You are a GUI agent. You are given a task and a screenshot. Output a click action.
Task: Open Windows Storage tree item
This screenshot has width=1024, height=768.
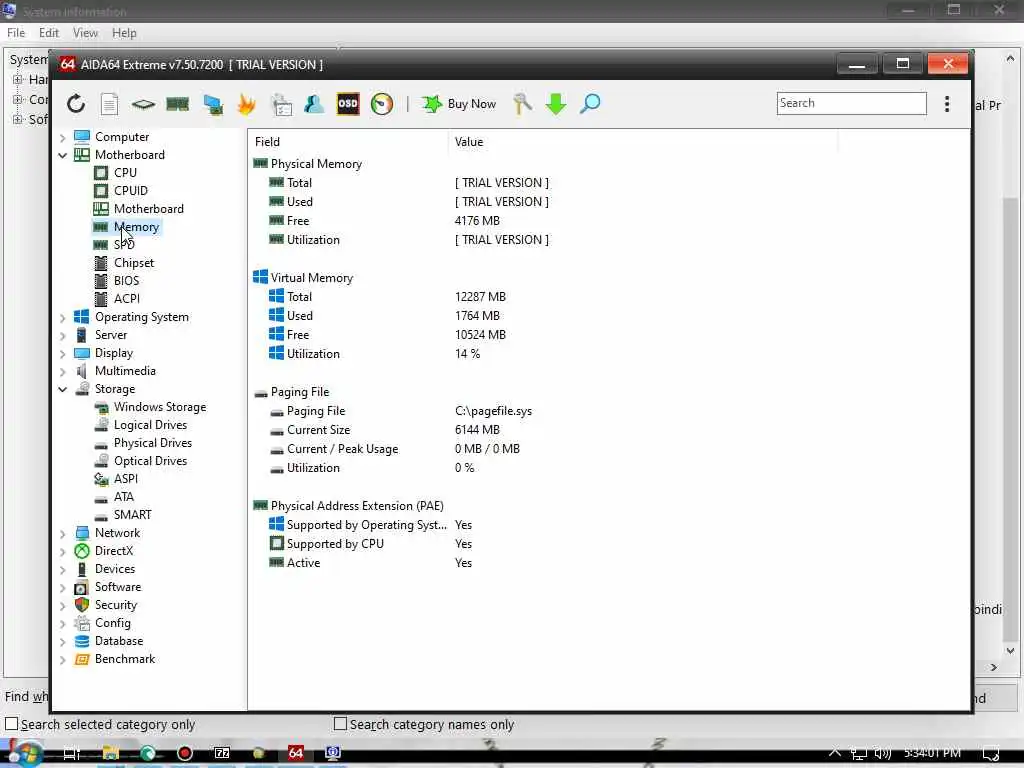(x=160, y=407)
